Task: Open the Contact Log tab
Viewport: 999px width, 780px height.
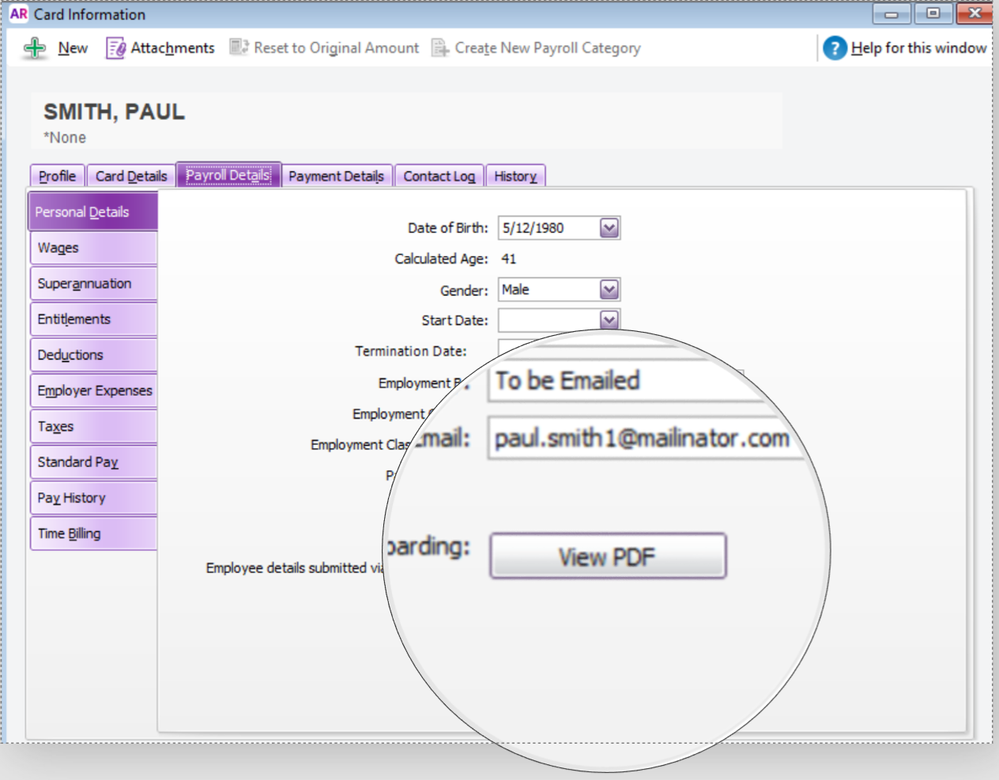Action: [x=439, y=176]
